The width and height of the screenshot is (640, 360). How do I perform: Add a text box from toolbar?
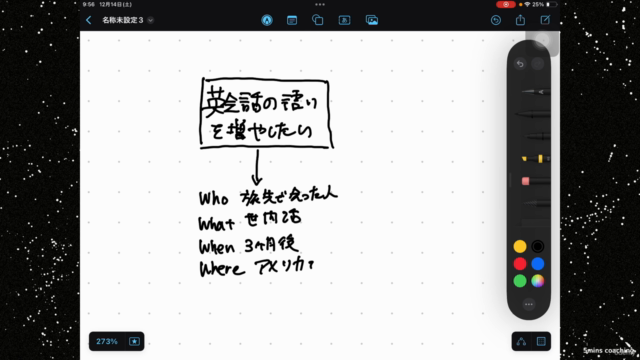(x=344, y=20)
